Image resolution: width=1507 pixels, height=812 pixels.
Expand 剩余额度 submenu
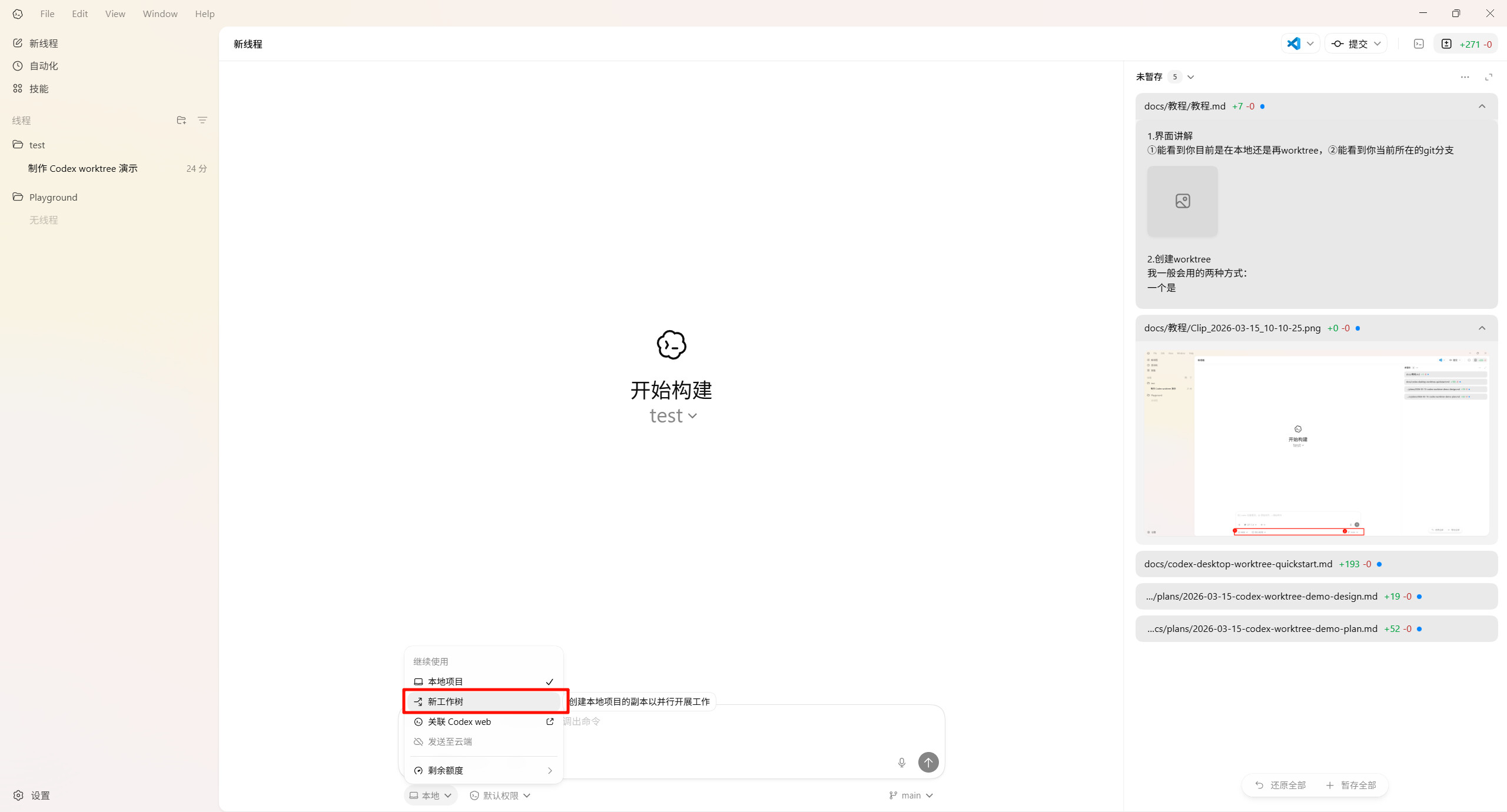coord(483,770)
